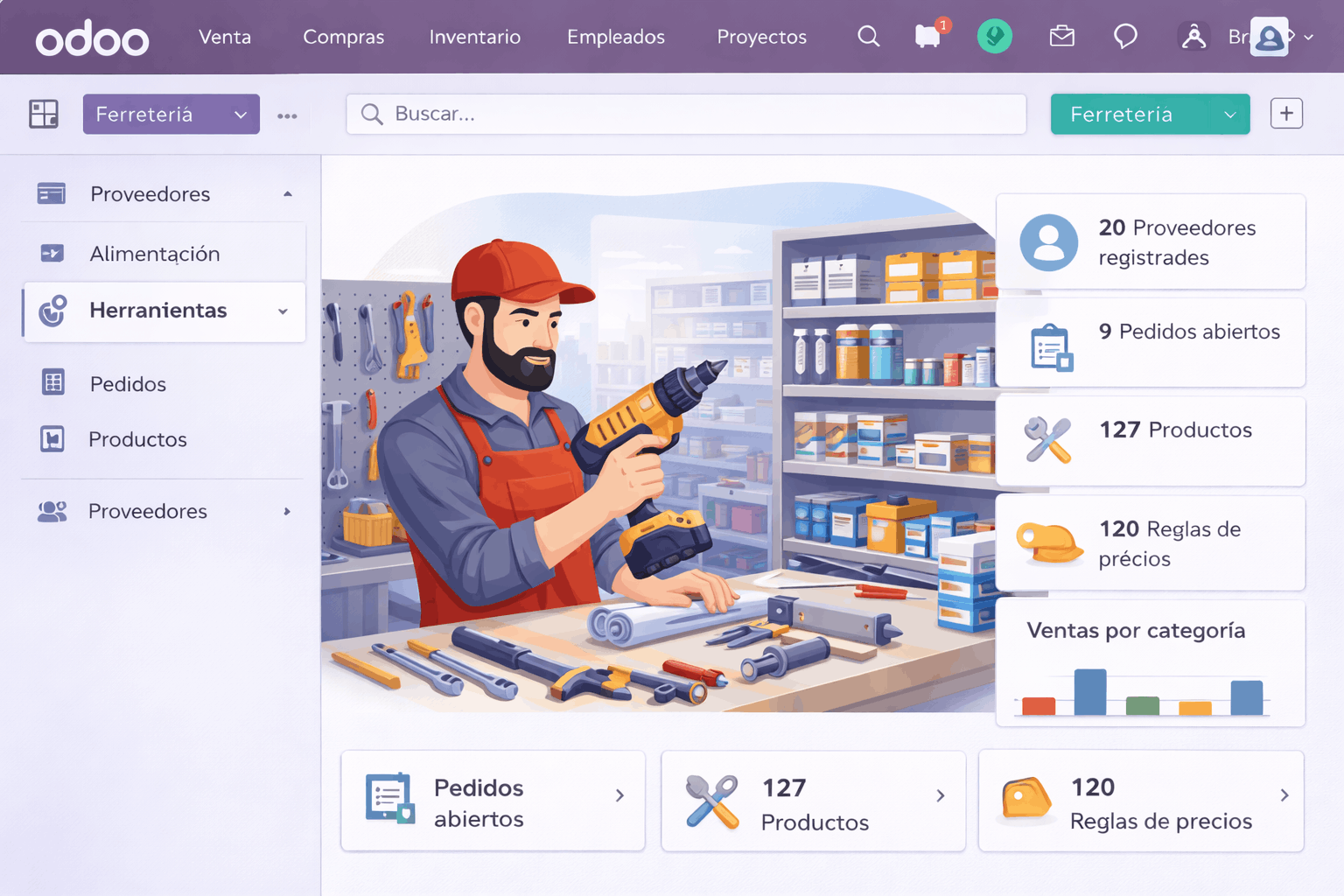Open the Inventario menu
This screenshot has width=1344, height=896.
(474, 37)
